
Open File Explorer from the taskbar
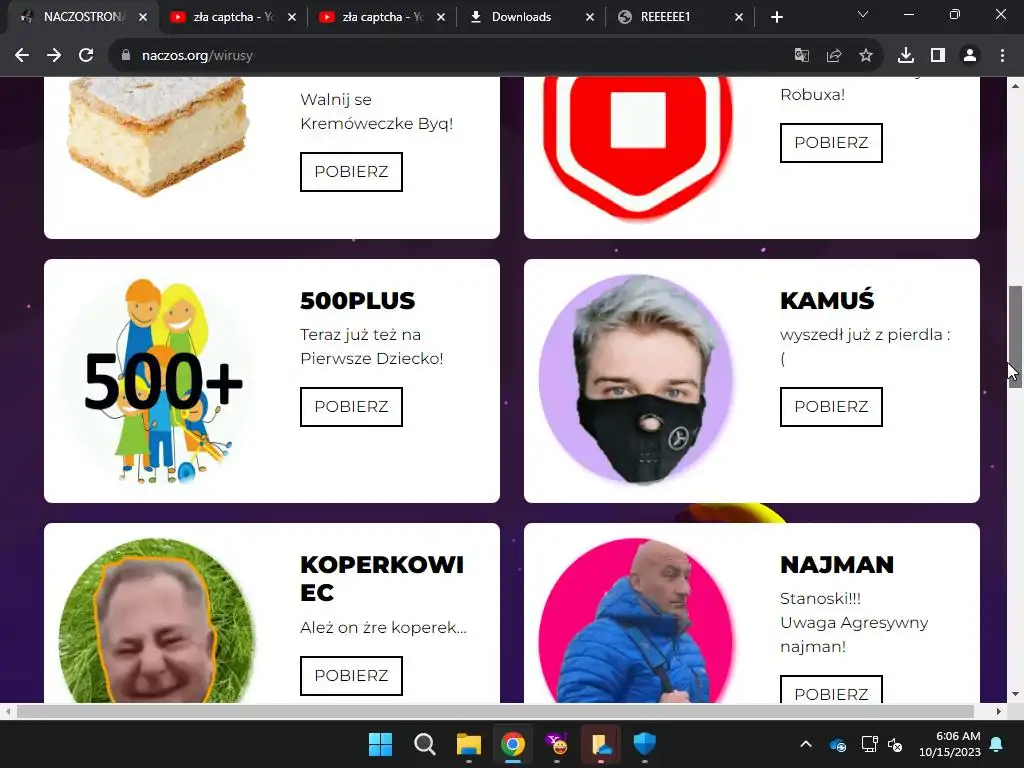pyautogui.click(x=468, y=744)
